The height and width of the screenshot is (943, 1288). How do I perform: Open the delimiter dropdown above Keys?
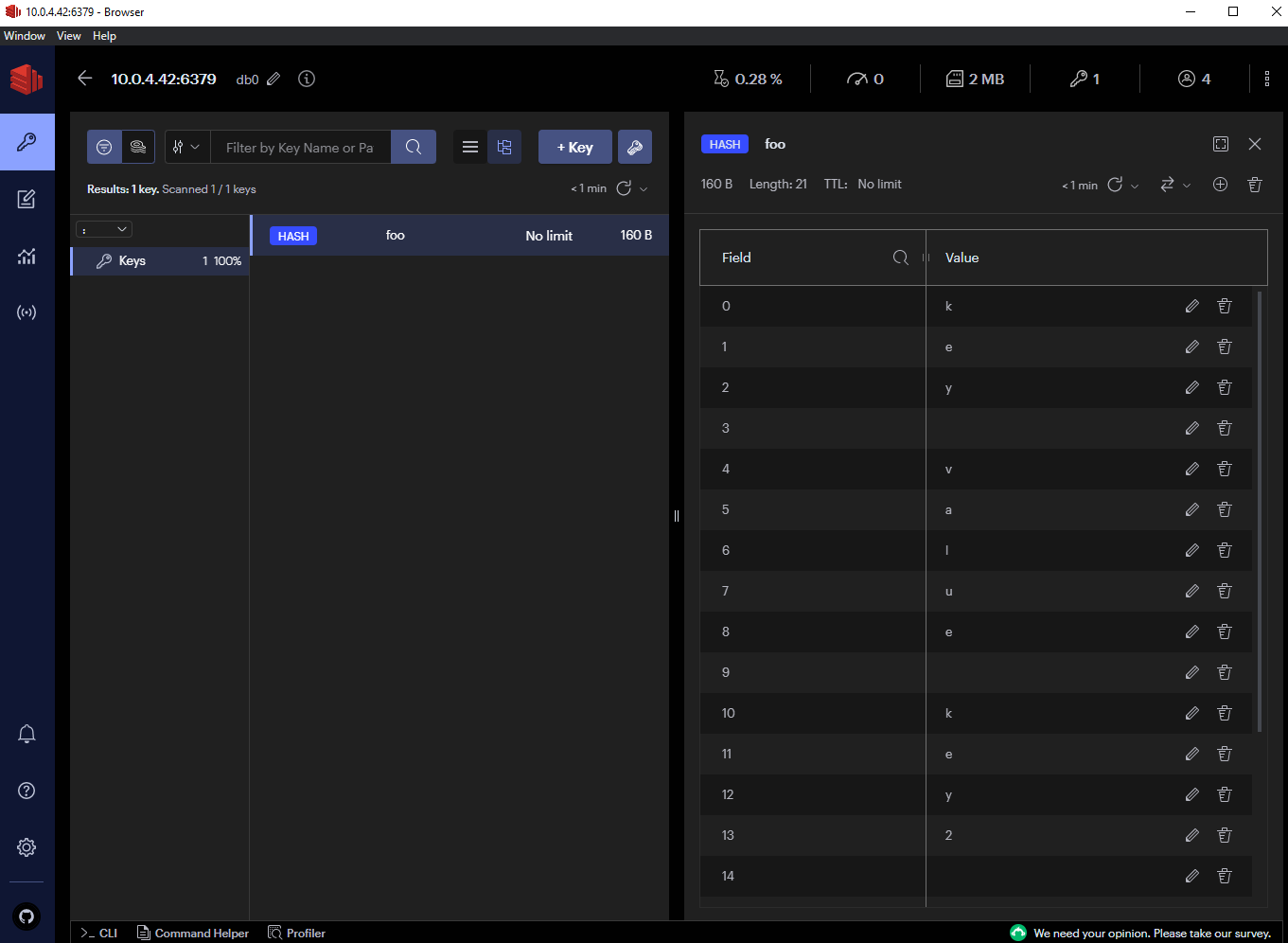[104, 228]
